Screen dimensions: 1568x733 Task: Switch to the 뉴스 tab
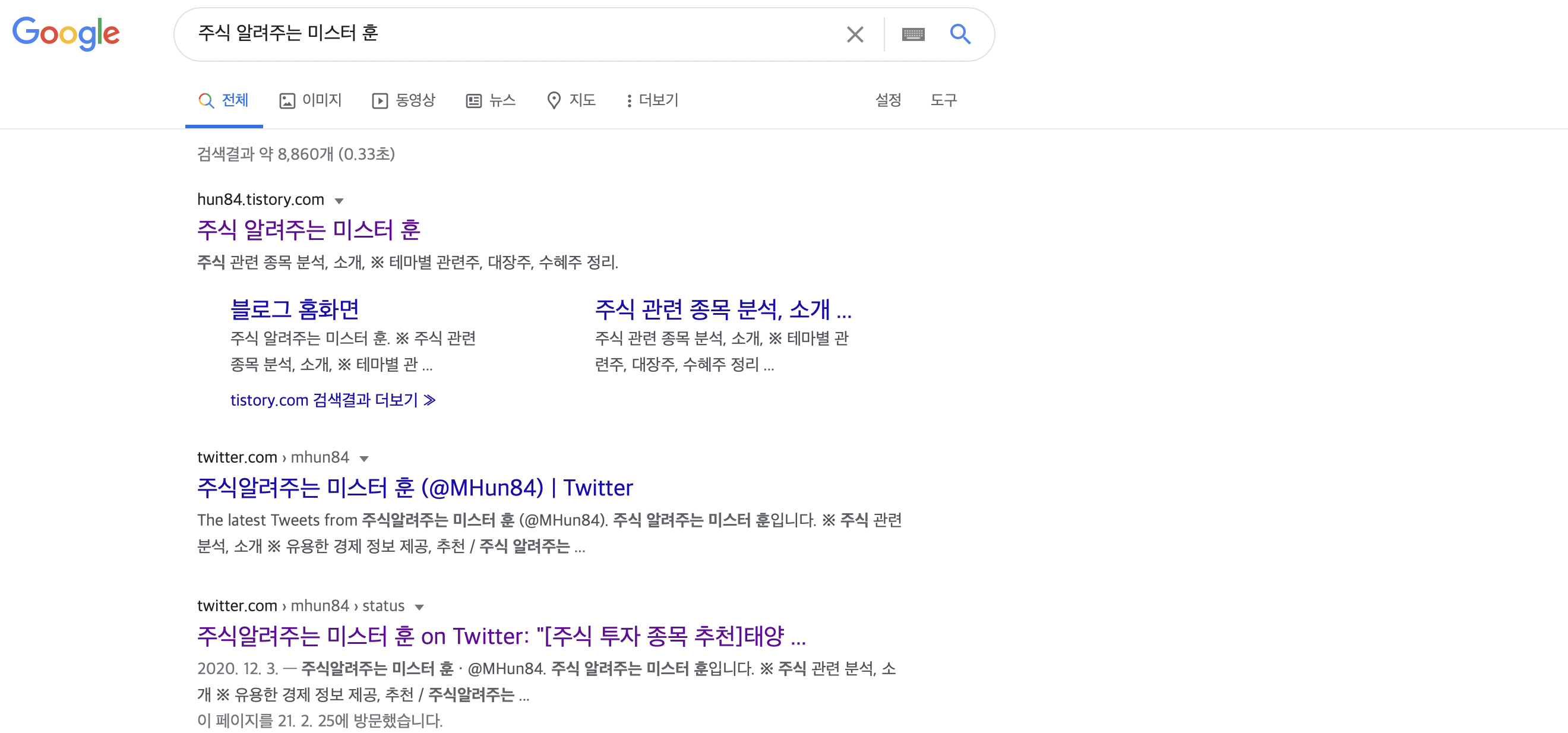491,100
